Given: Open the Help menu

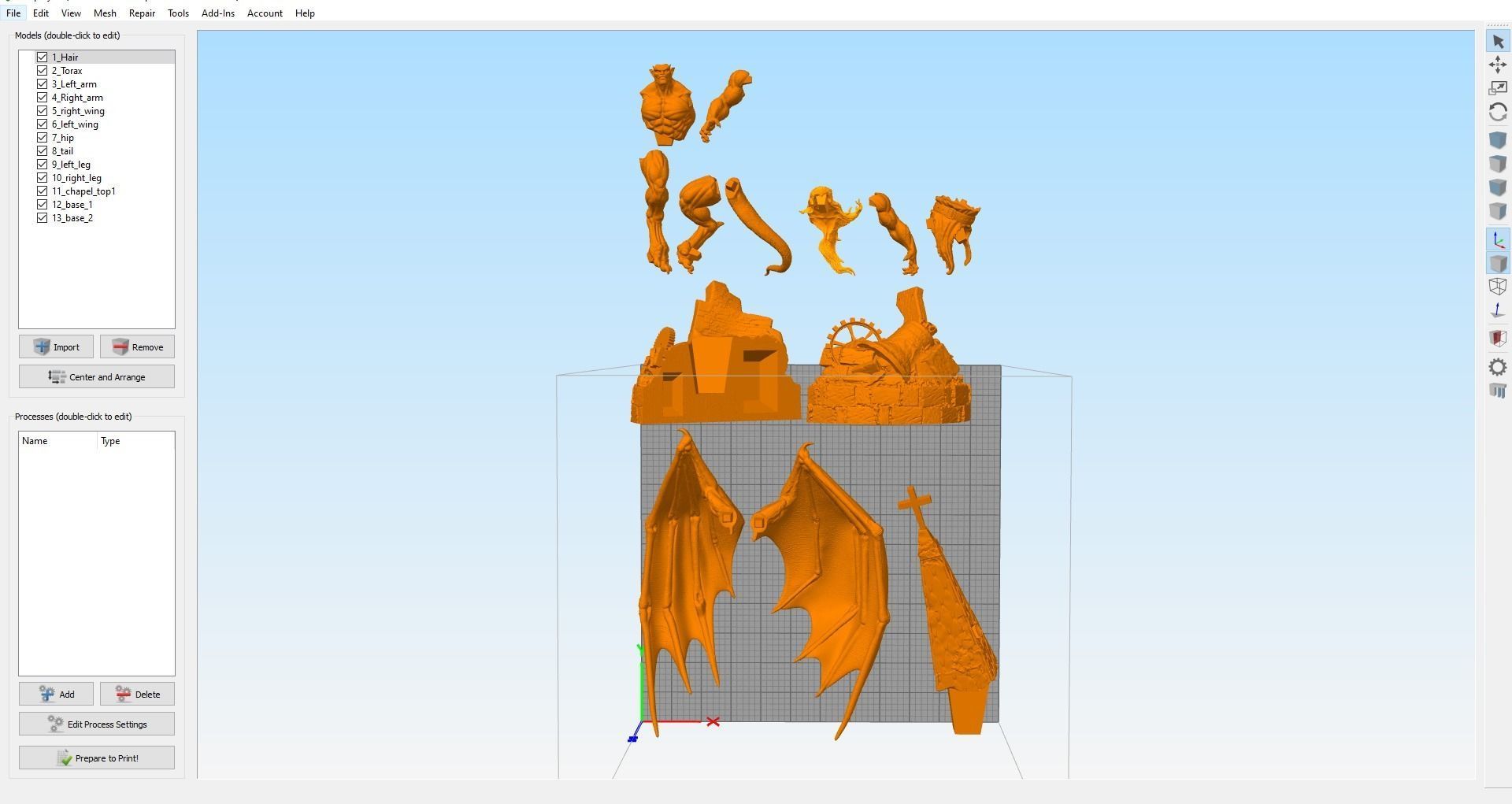Looking at the screenshot, I should (x=305, y=13).
